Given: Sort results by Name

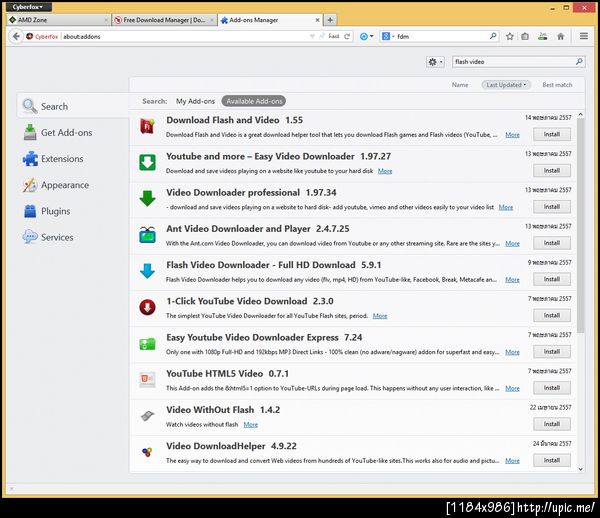Looking at the screenshot, I should (x=460, y=85).
